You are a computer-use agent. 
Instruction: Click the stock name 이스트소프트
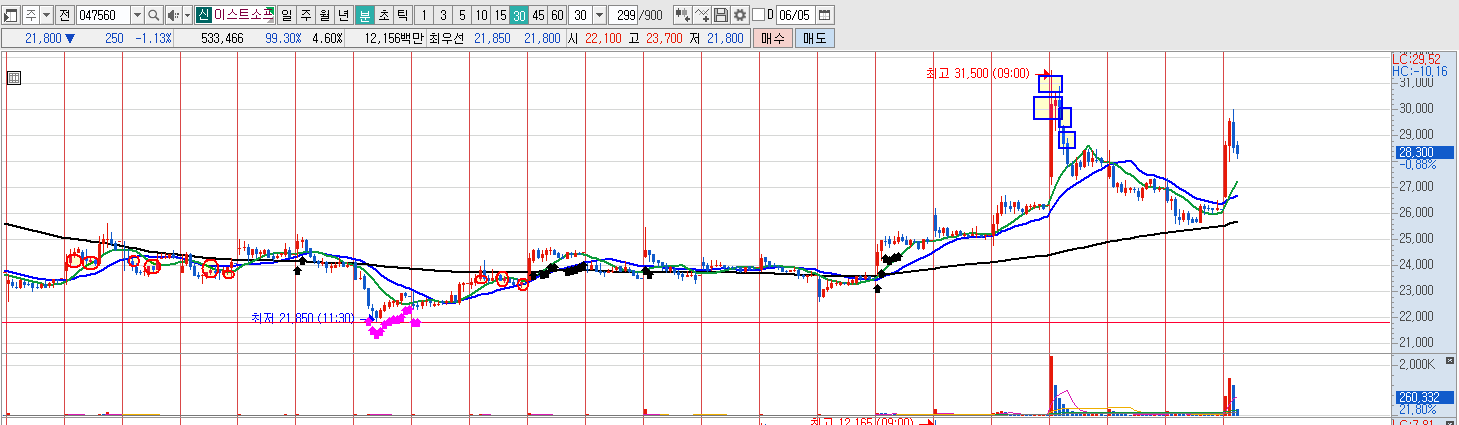pos(243,15)
